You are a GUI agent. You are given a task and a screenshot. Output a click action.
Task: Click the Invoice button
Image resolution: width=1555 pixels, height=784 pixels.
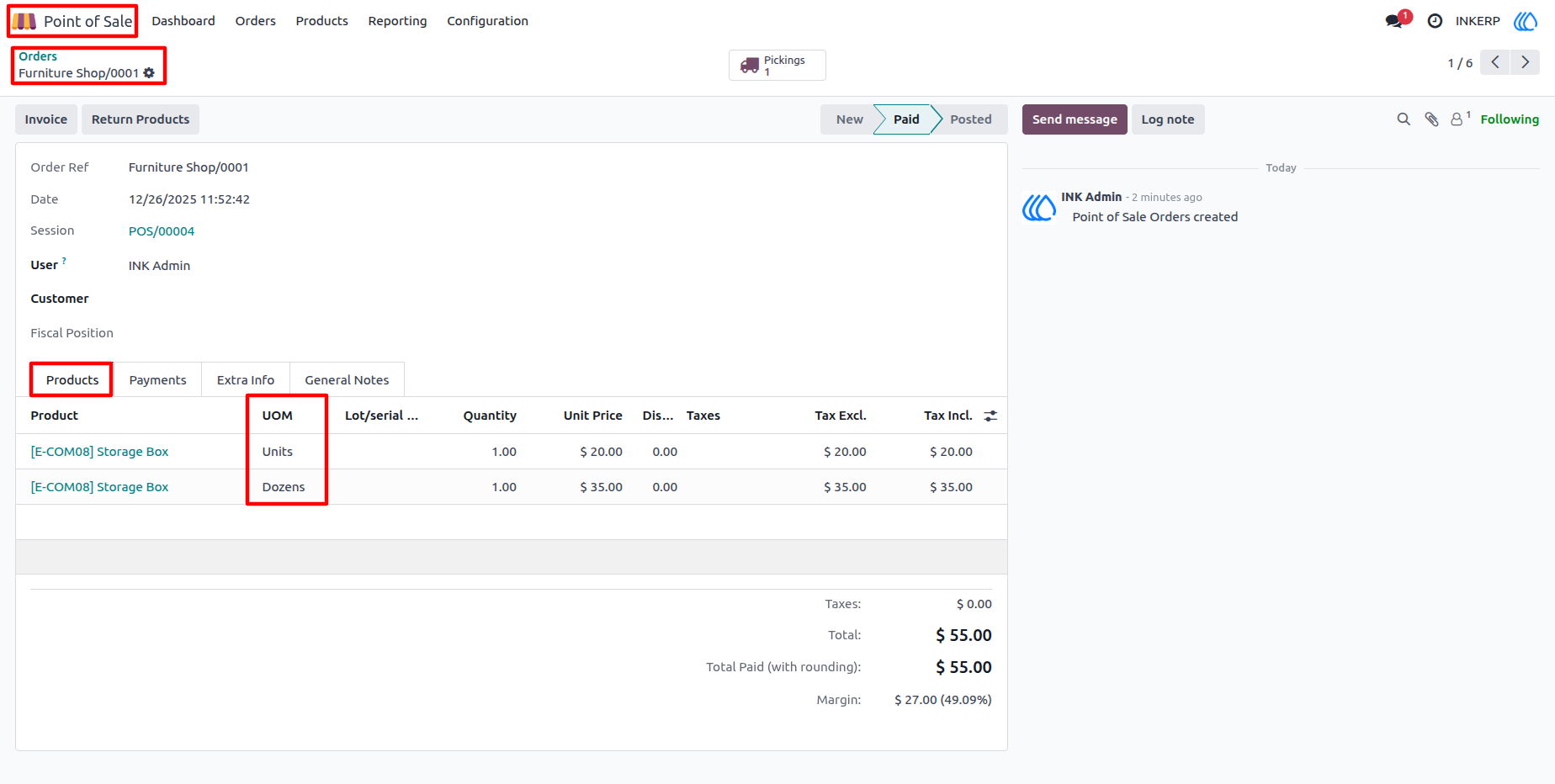pyautogui.click(x=46, y=119)
